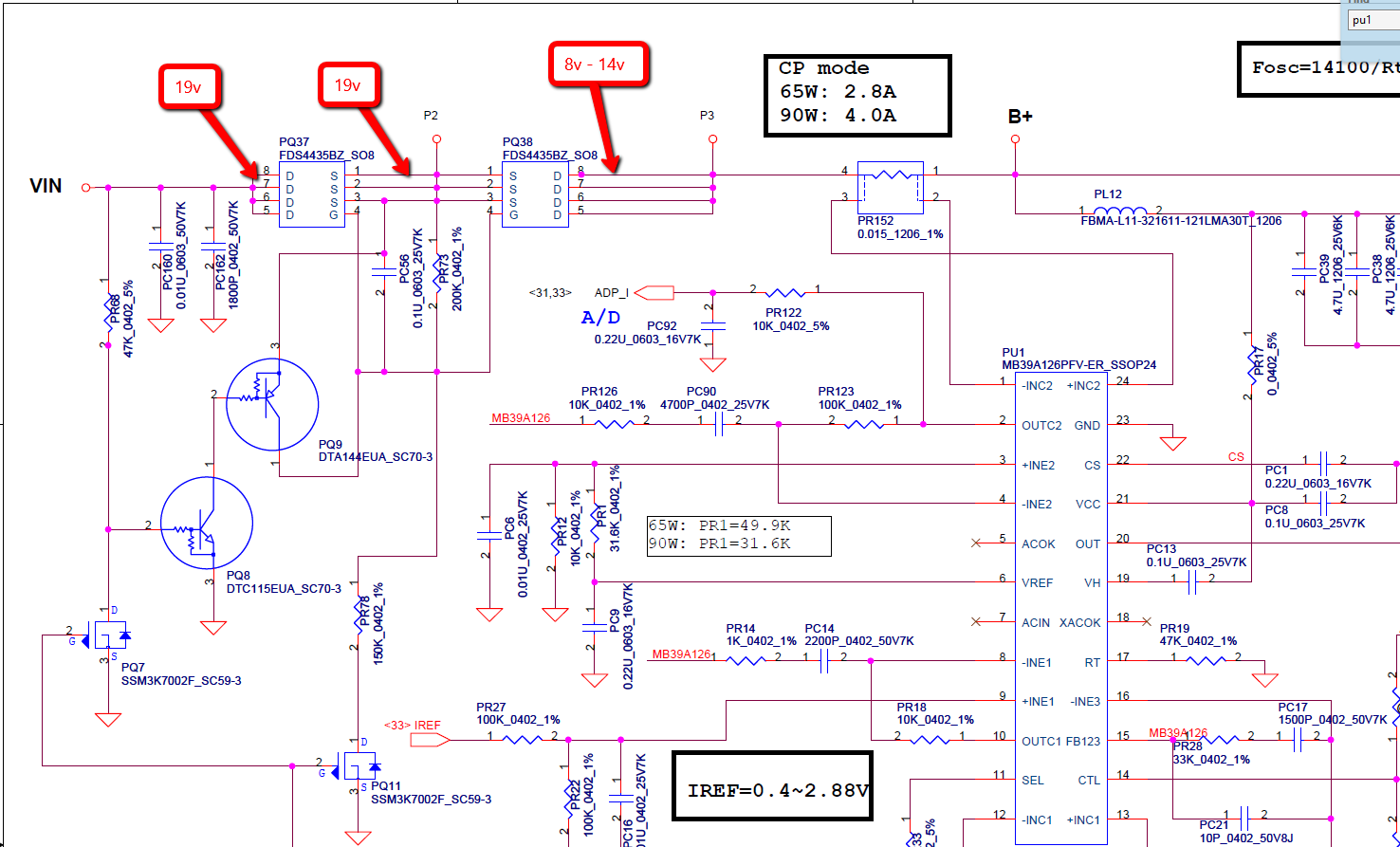Click the red IREF signal label

coord(427,726)
